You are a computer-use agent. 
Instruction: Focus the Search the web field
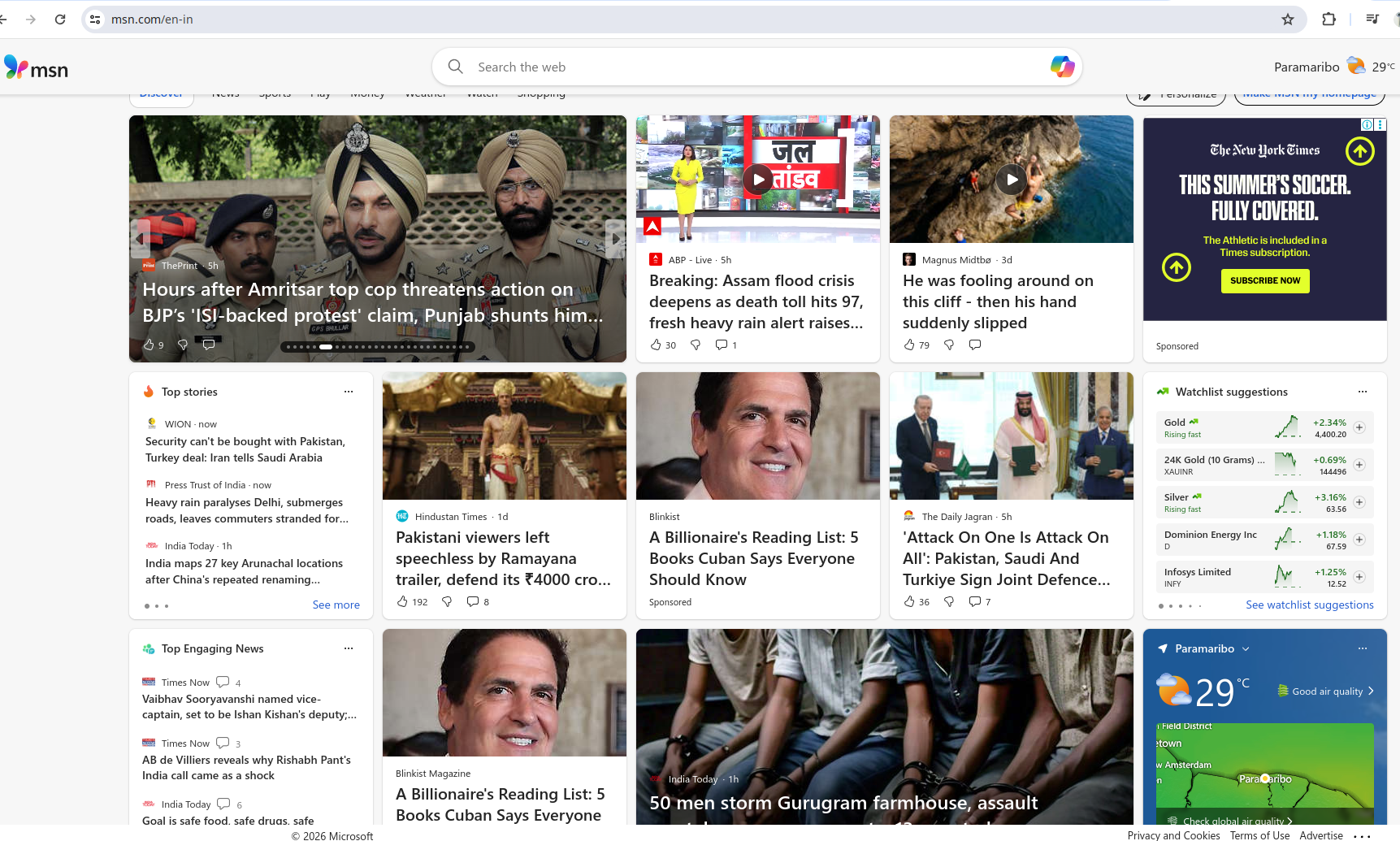[x=756, y=67]
